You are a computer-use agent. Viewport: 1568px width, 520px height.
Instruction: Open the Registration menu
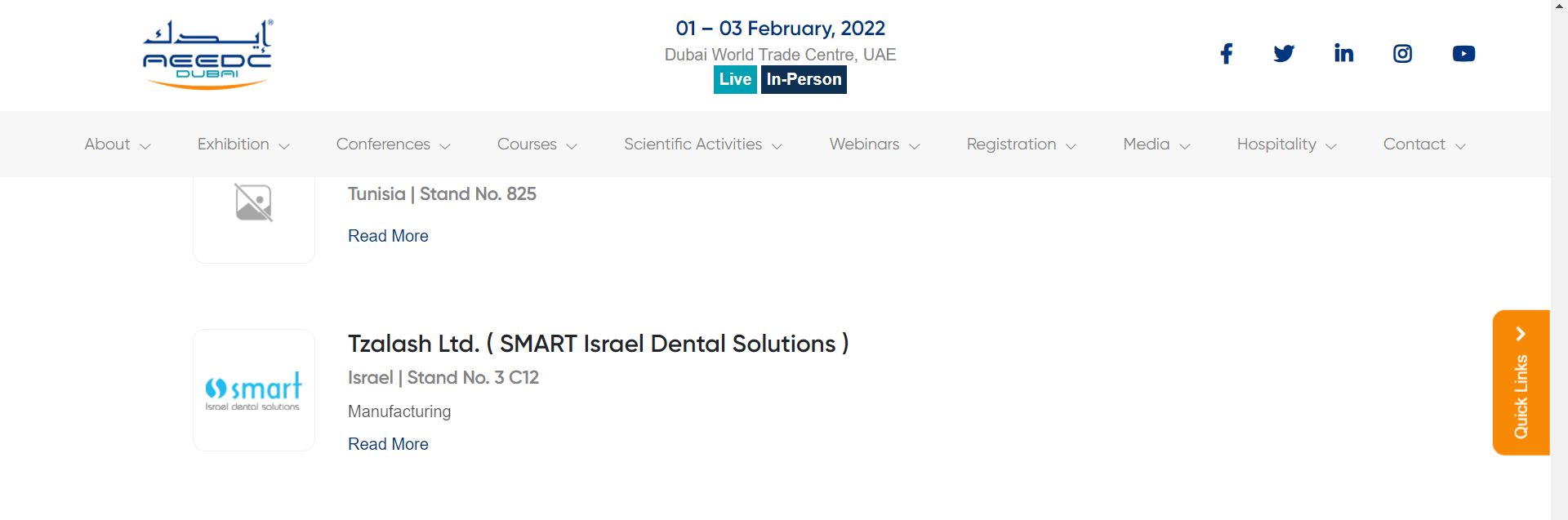pos(1022,144)
